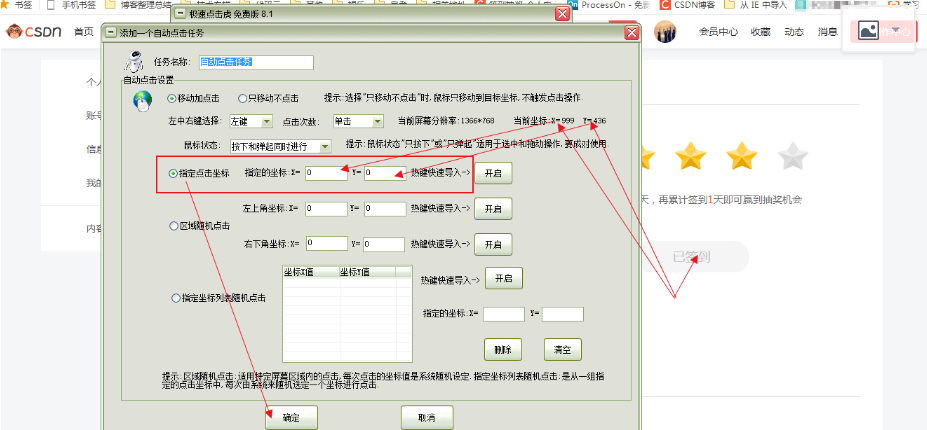
Task: Open the 鼠标状态 dropdown
Action: click(280, 146)
